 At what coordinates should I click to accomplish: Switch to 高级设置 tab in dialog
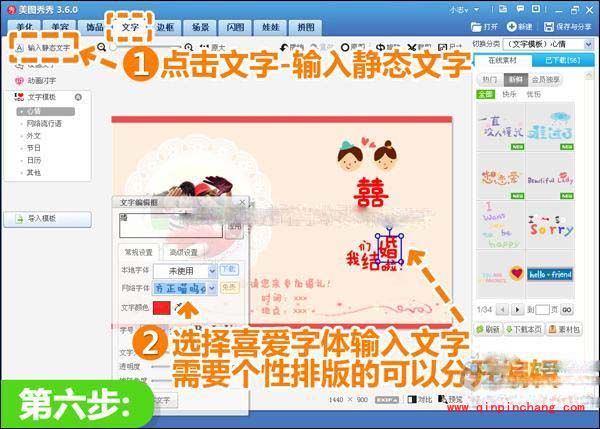[183, 253]
